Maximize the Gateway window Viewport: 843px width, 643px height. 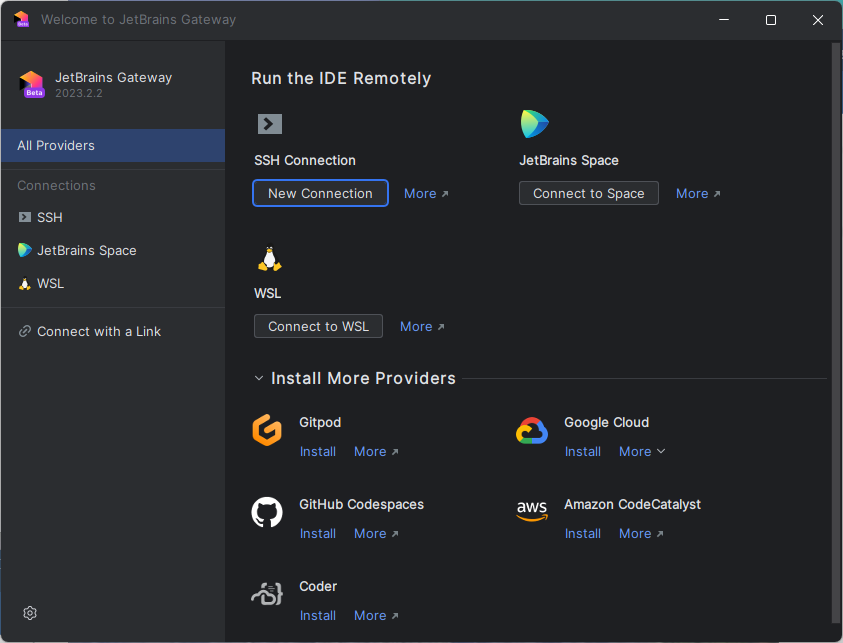coord(770,20)
